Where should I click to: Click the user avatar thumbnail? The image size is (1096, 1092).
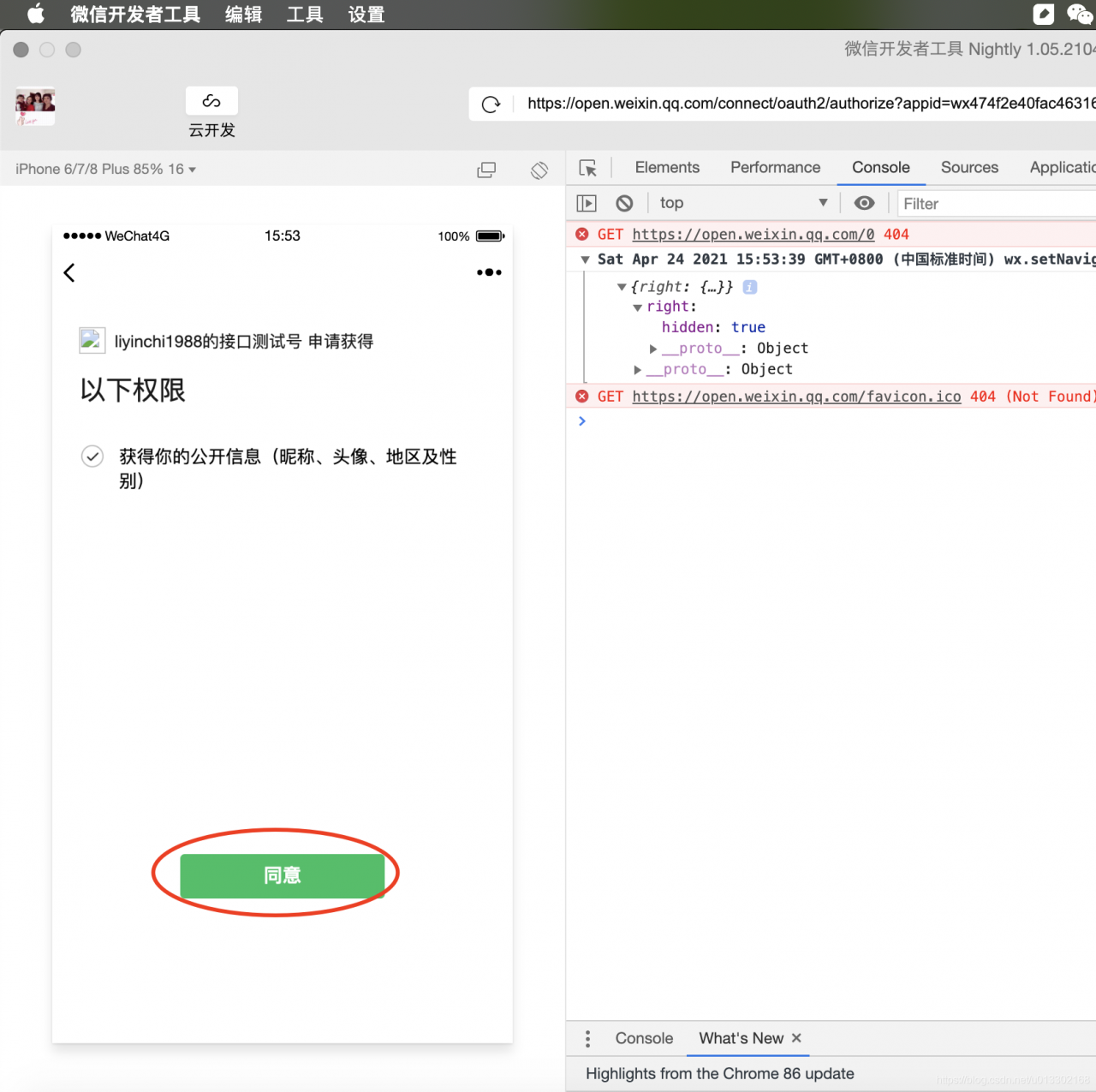click(35, 106)
